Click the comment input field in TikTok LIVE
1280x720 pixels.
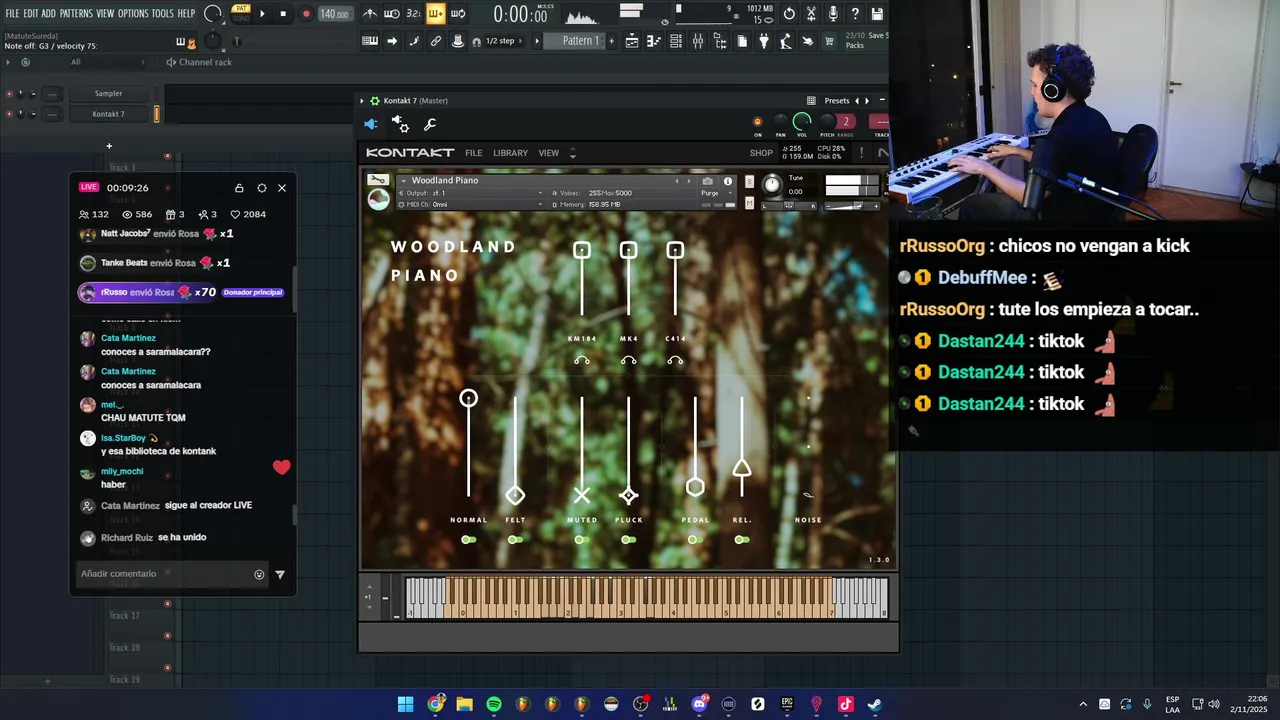[165, 574]
